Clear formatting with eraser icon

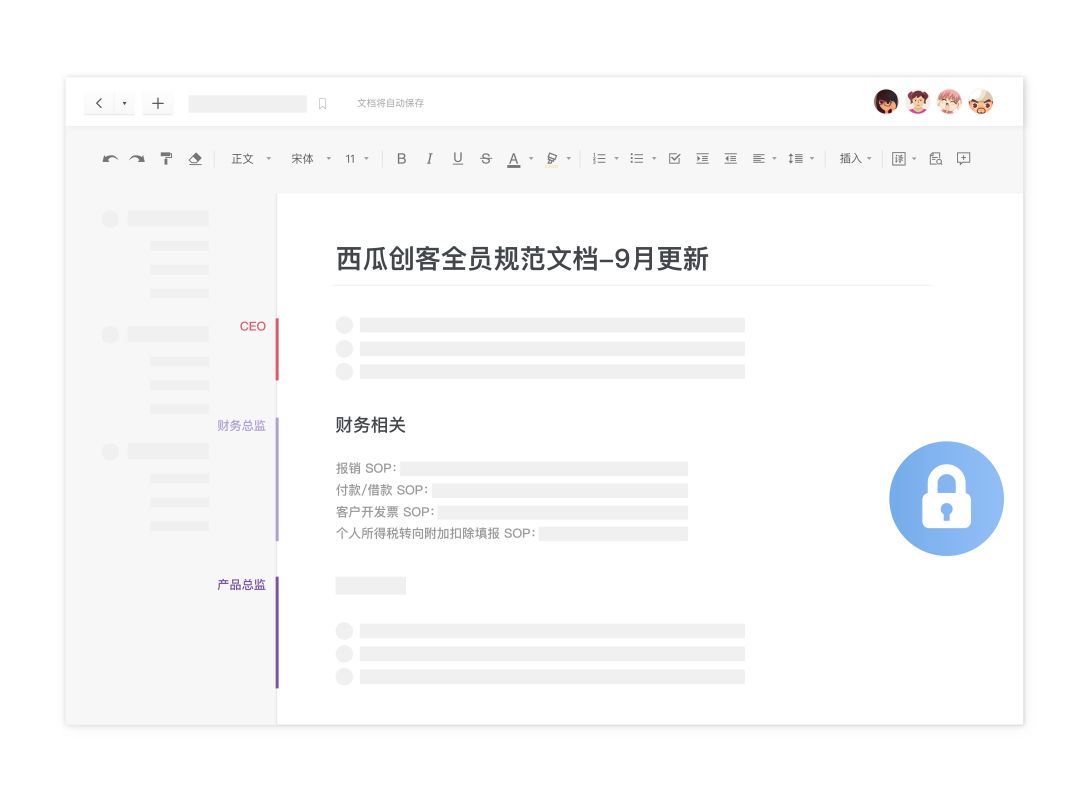[x=195, y=158]
